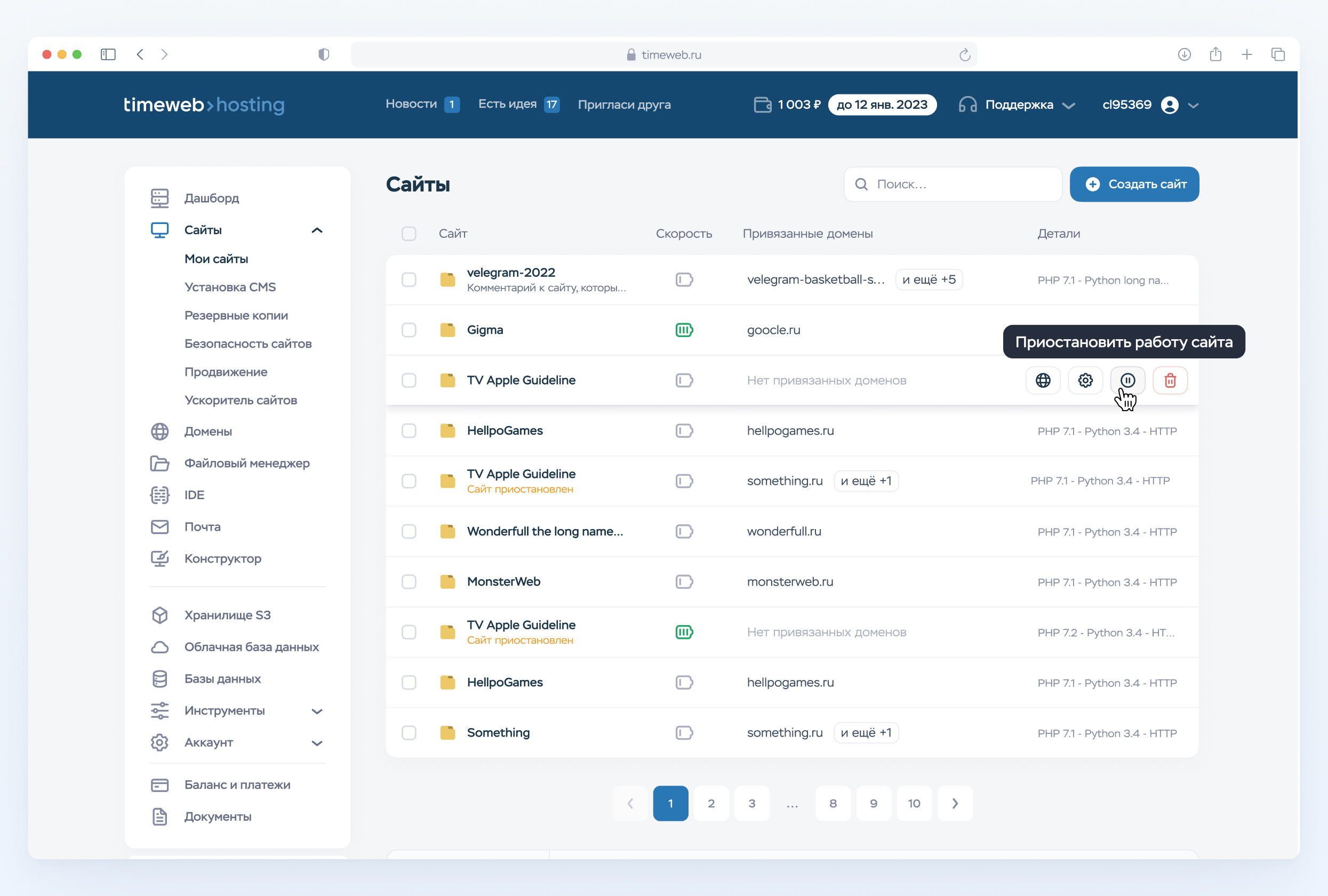Click the Создать сайт button
Image resolution: width=1328 pixels, height=896 pixels.
point(1134,184)
